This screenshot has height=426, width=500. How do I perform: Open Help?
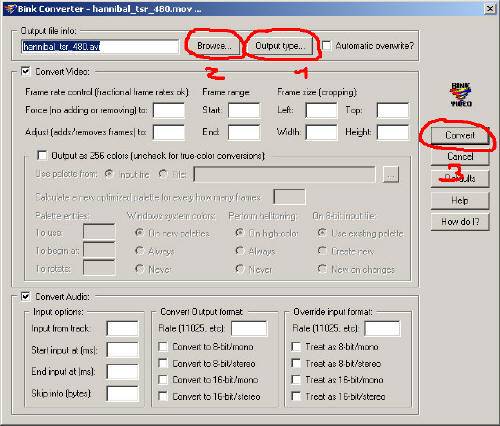(460, 201)
